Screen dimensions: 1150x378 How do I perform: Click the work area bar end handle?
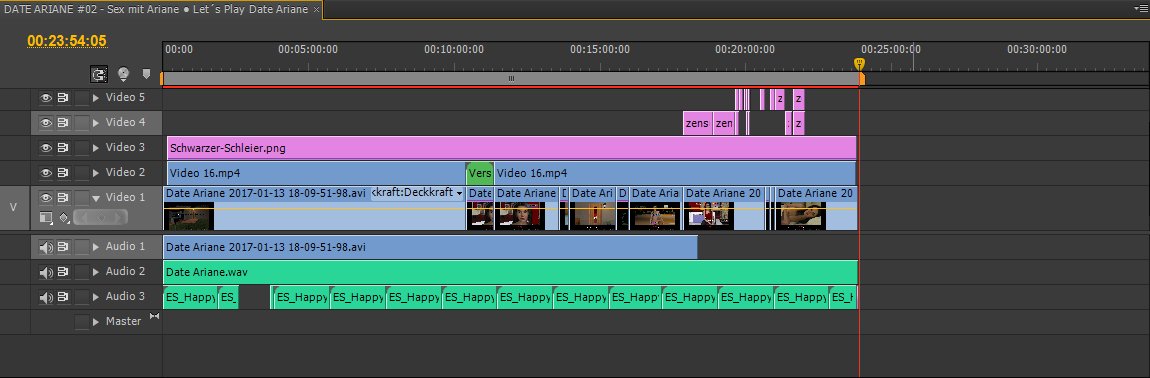coord(862,79)
